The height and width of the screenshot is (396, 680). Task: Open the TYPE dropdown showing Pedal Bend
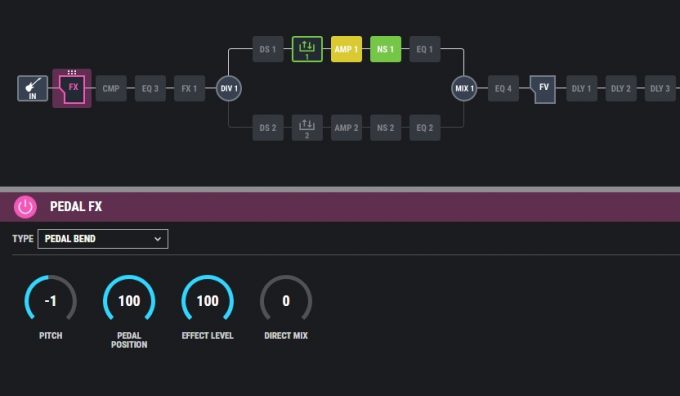103,239
